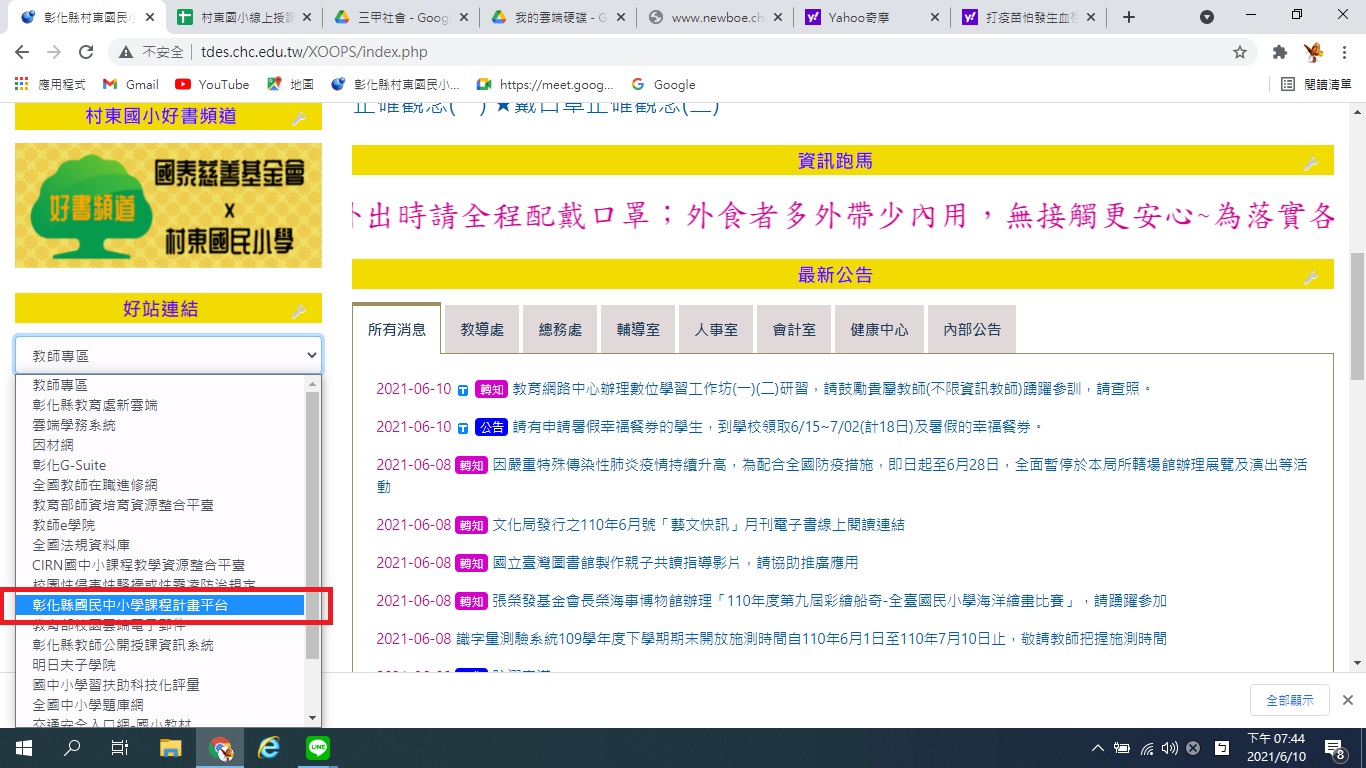Choose 雲端學務系統 from the list

161,425
